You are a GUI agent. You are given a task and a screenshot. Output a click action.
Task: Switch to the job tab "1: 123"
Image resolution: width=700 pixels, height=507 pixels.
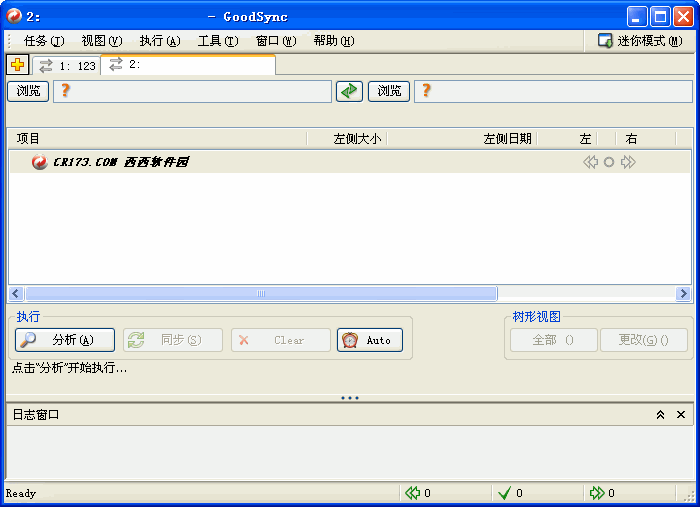(x=67, y=65)
